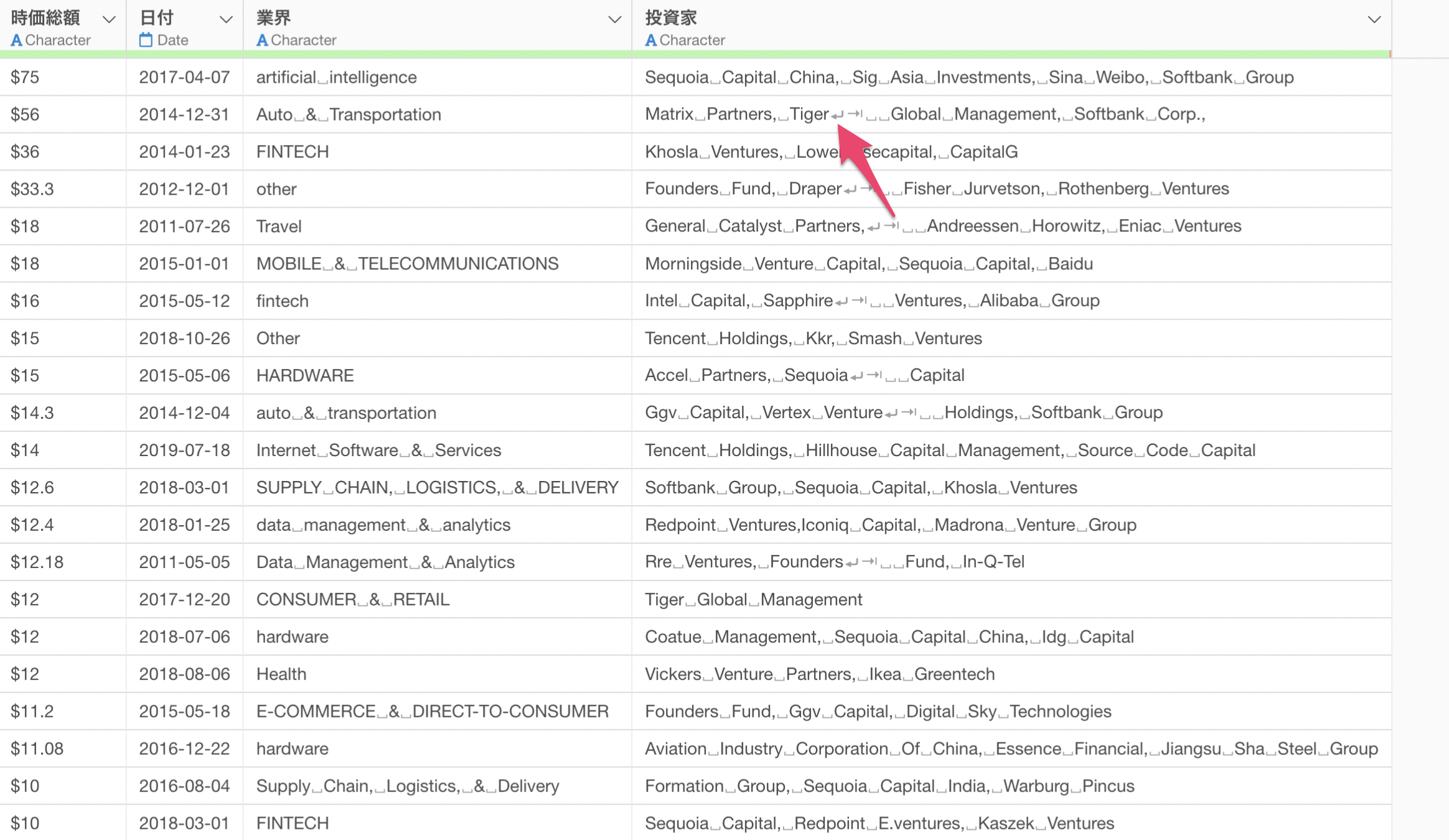Select date 2018-10-26
The height and width of the screenshot is (840, 1449).
(184, 338)
